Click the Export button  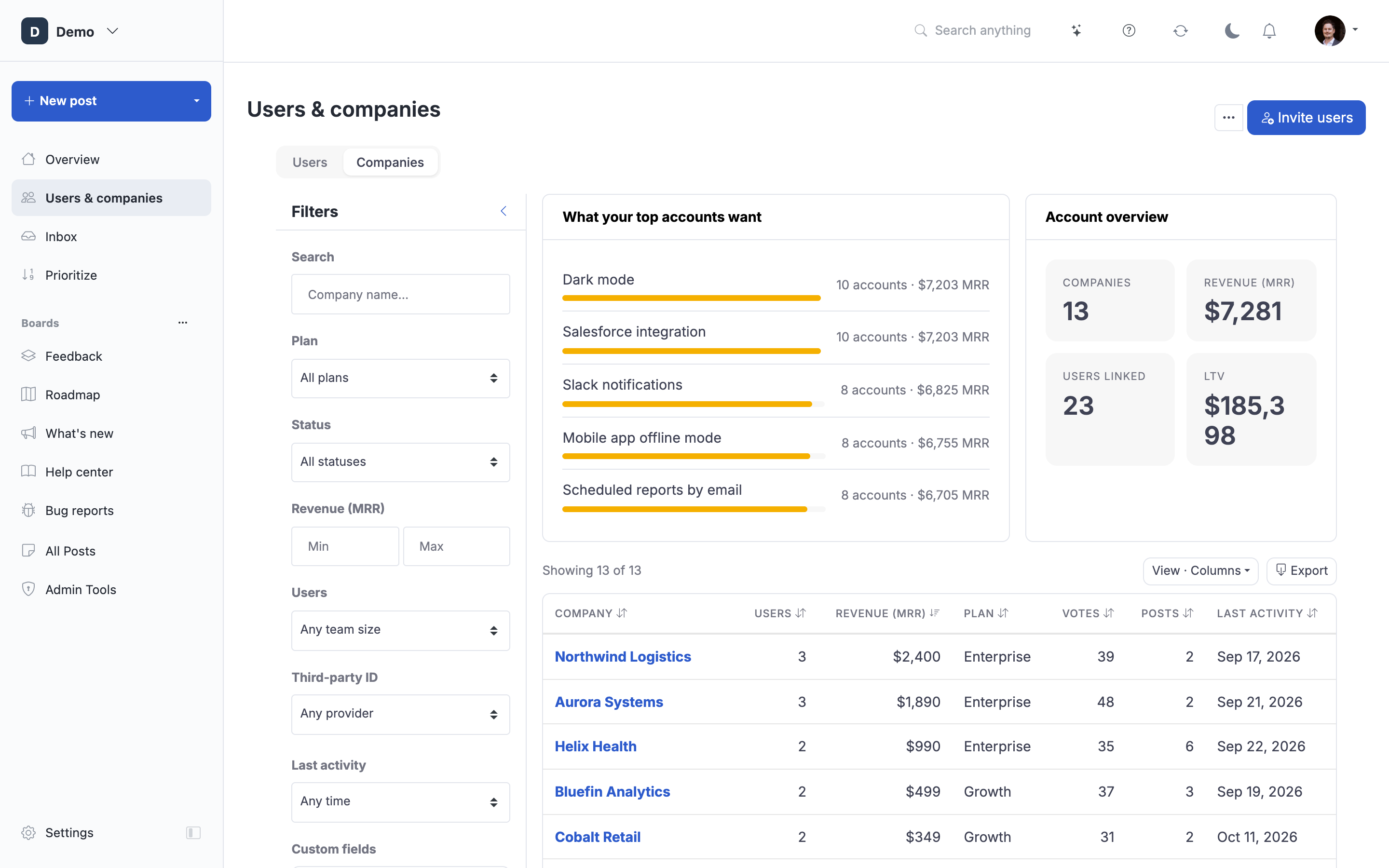point(1301,570)
